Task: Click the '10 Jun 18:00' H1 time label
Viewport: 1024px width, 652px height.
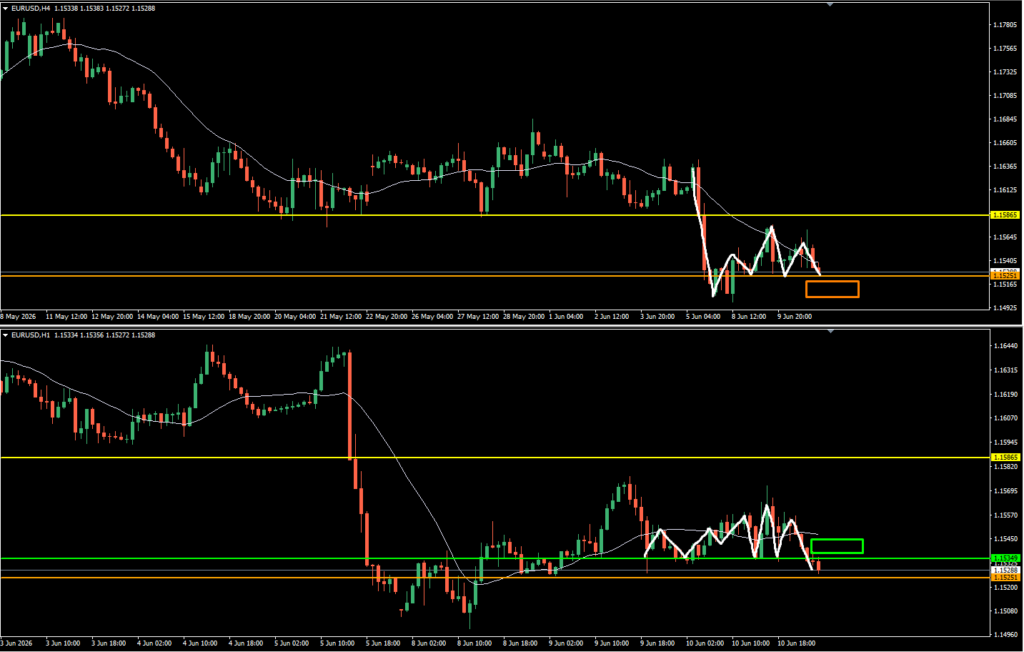Action: 795,643
